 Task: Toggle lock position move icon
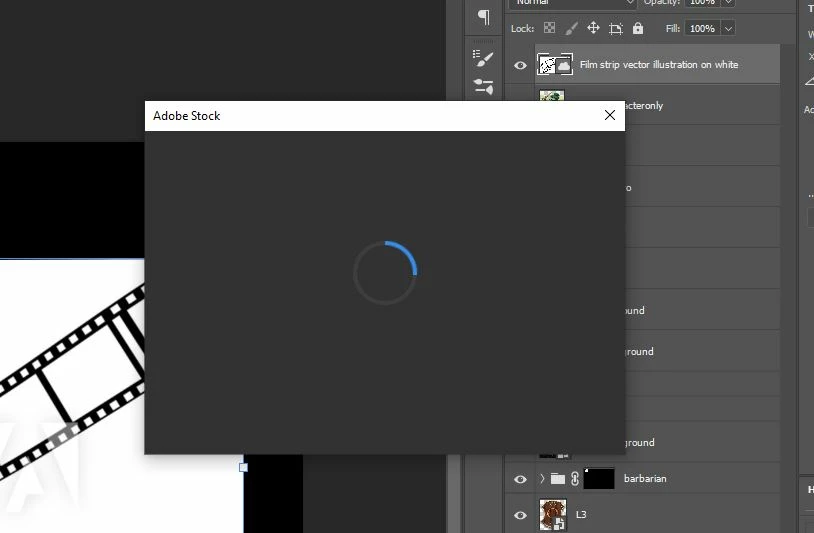tap(593, 28)
